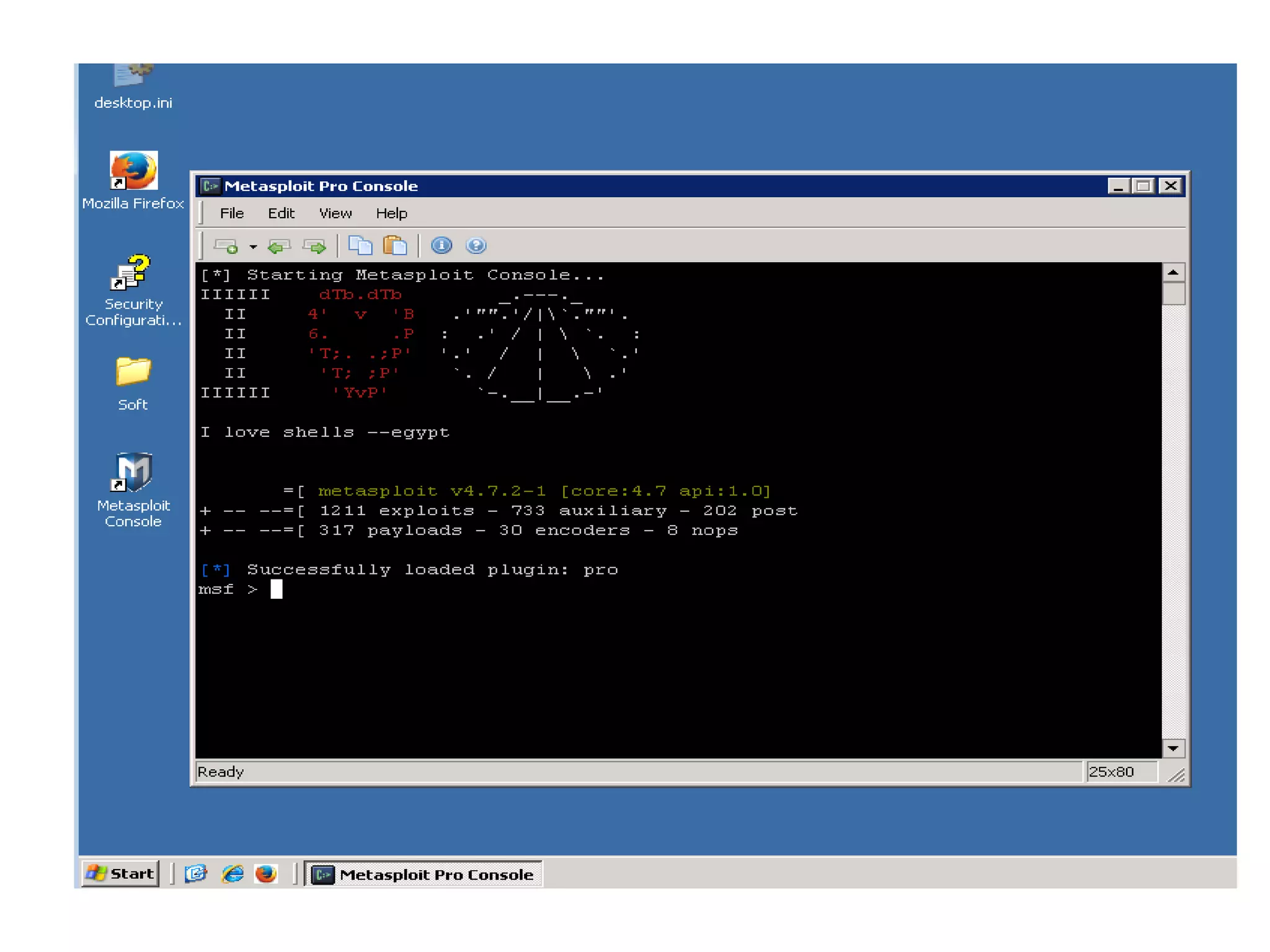Viewport: 1270px width, 952px height.
Task: Open the Edit menu
Action: (x=280, y=213)
